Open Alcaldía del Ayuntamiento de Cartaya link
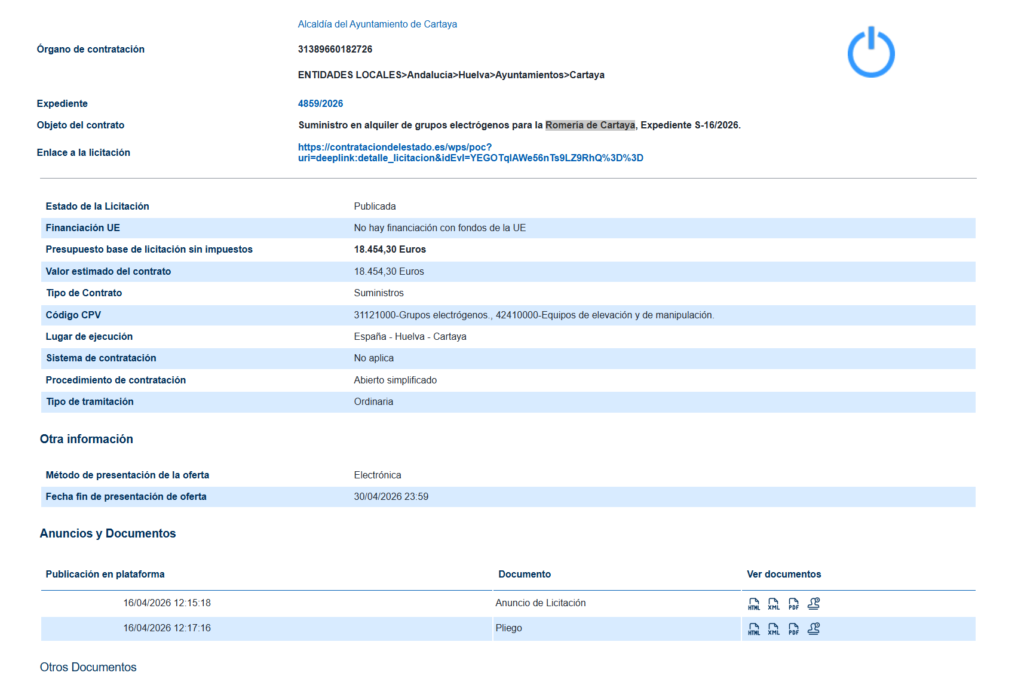This screenshot has width=1024, height=691. point(377,24)
